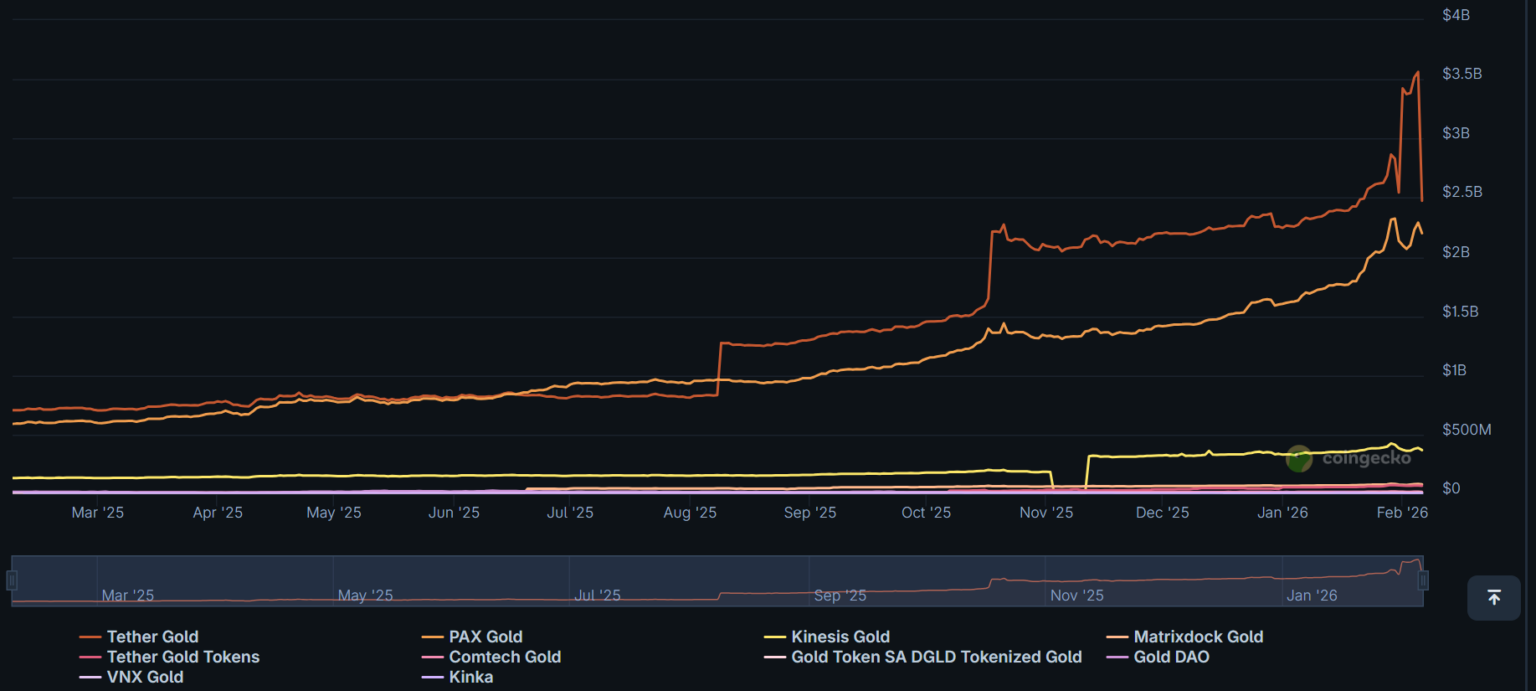This screenshot has height=691, width=1536.
Task: Toggle Gold Token SA DGLD Tokenized Gold series
Action: pos(923,657)
